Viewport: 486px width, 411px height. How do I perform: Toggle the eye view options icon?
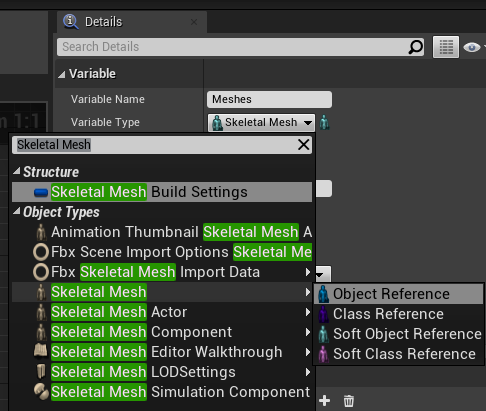[472, 47]
